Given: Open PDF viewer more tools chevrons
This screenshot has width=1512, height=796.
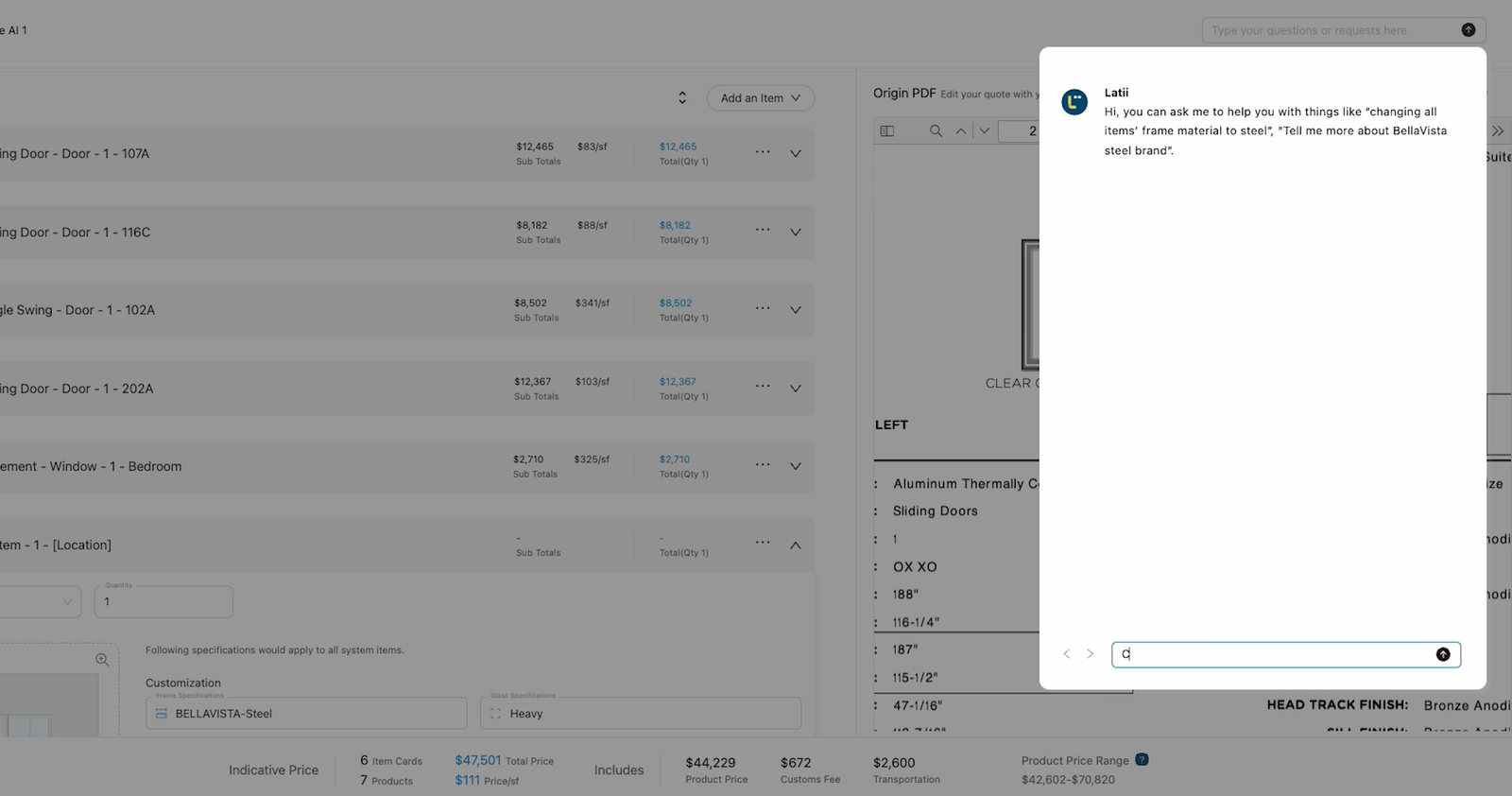Looking at the screenshot, I should point(1498,131).
